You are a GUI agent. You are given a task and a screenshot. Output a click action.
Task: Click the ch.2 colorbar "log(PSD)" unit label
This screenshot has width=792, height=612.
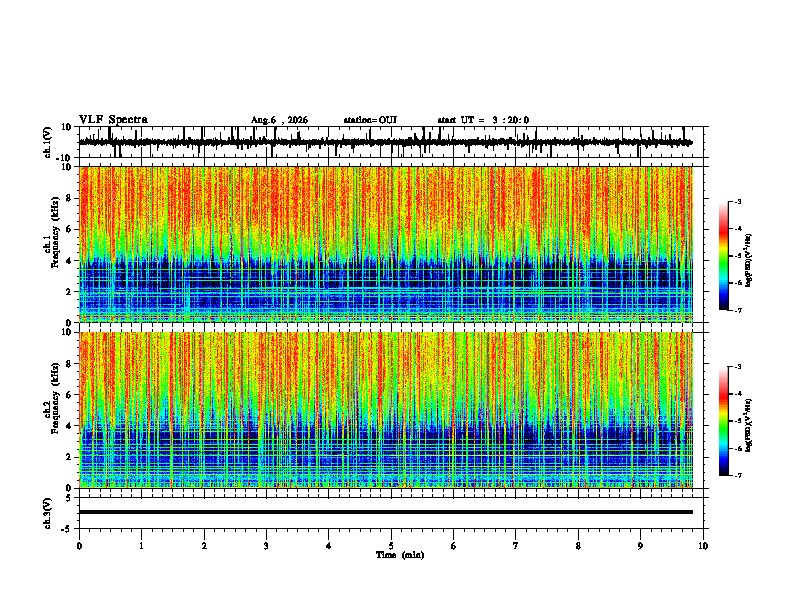(x=749, y=425)
